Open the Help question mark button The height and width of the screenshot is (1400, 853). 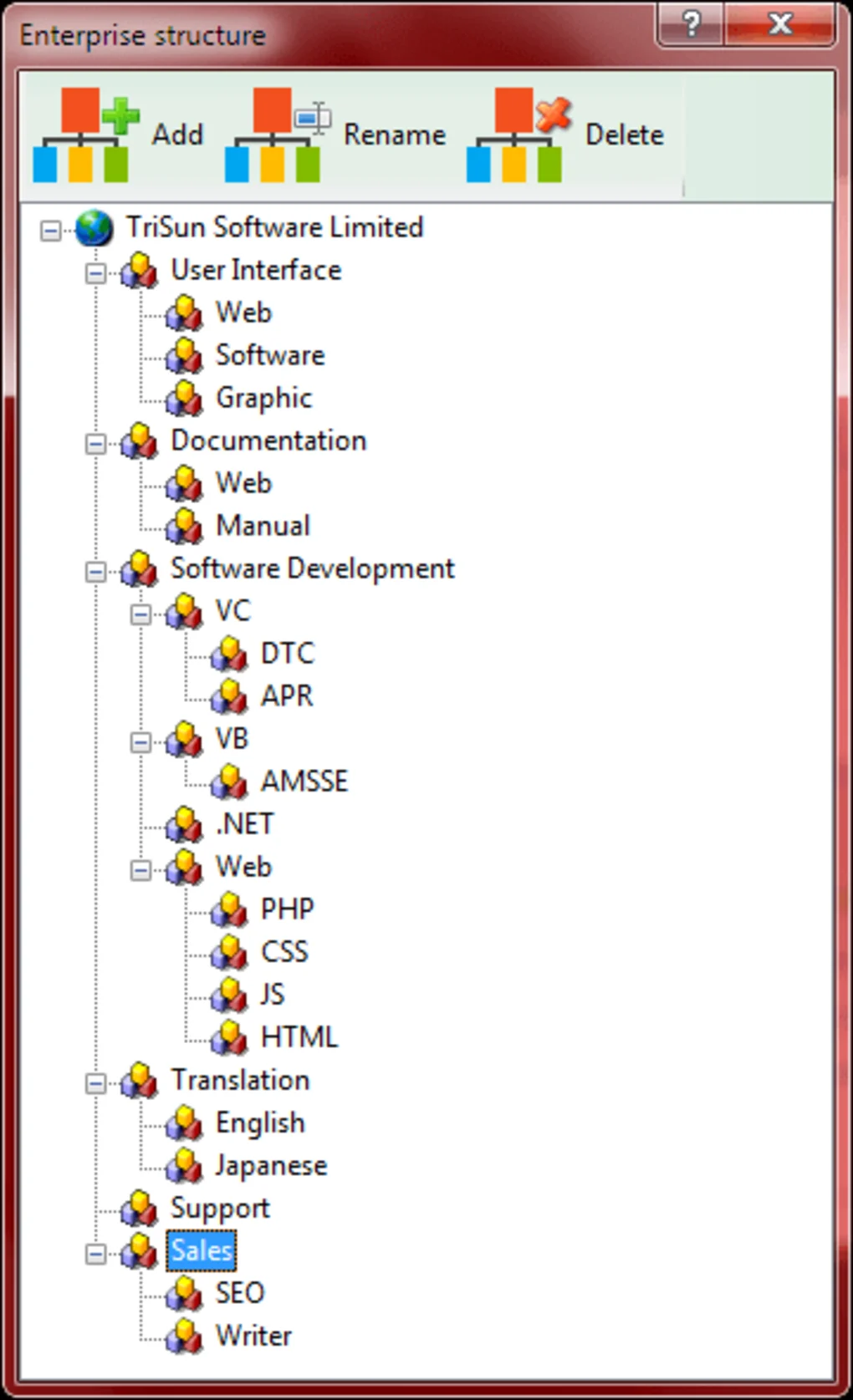click(691, 24)
